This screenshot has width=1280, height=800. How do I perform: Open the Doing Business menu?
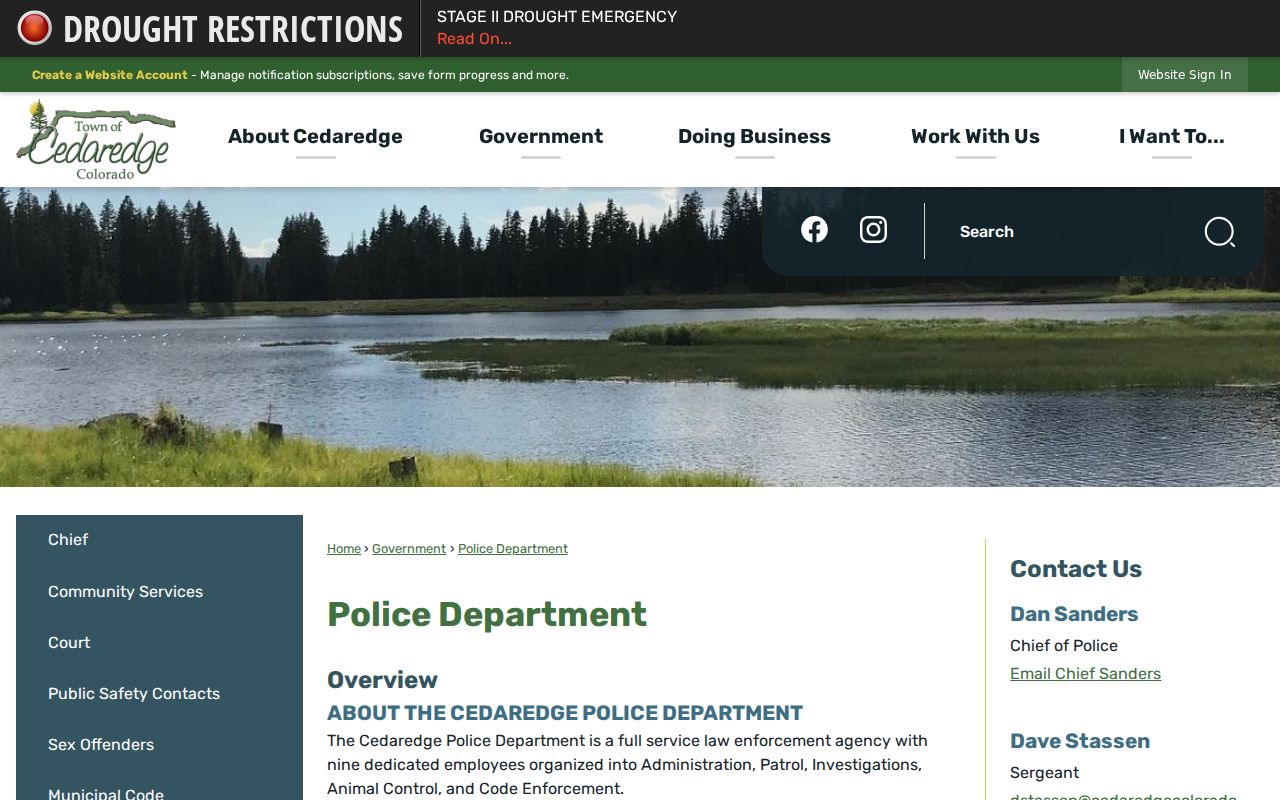coord(754,137)
